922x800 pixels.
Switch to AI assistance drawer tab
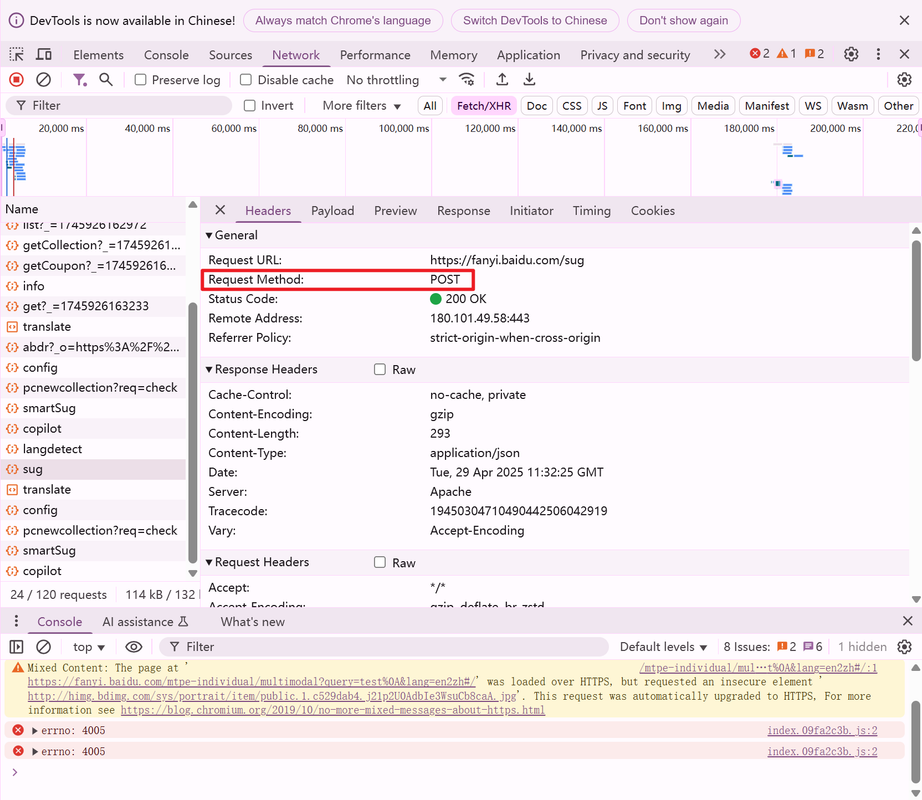(145, 621)
